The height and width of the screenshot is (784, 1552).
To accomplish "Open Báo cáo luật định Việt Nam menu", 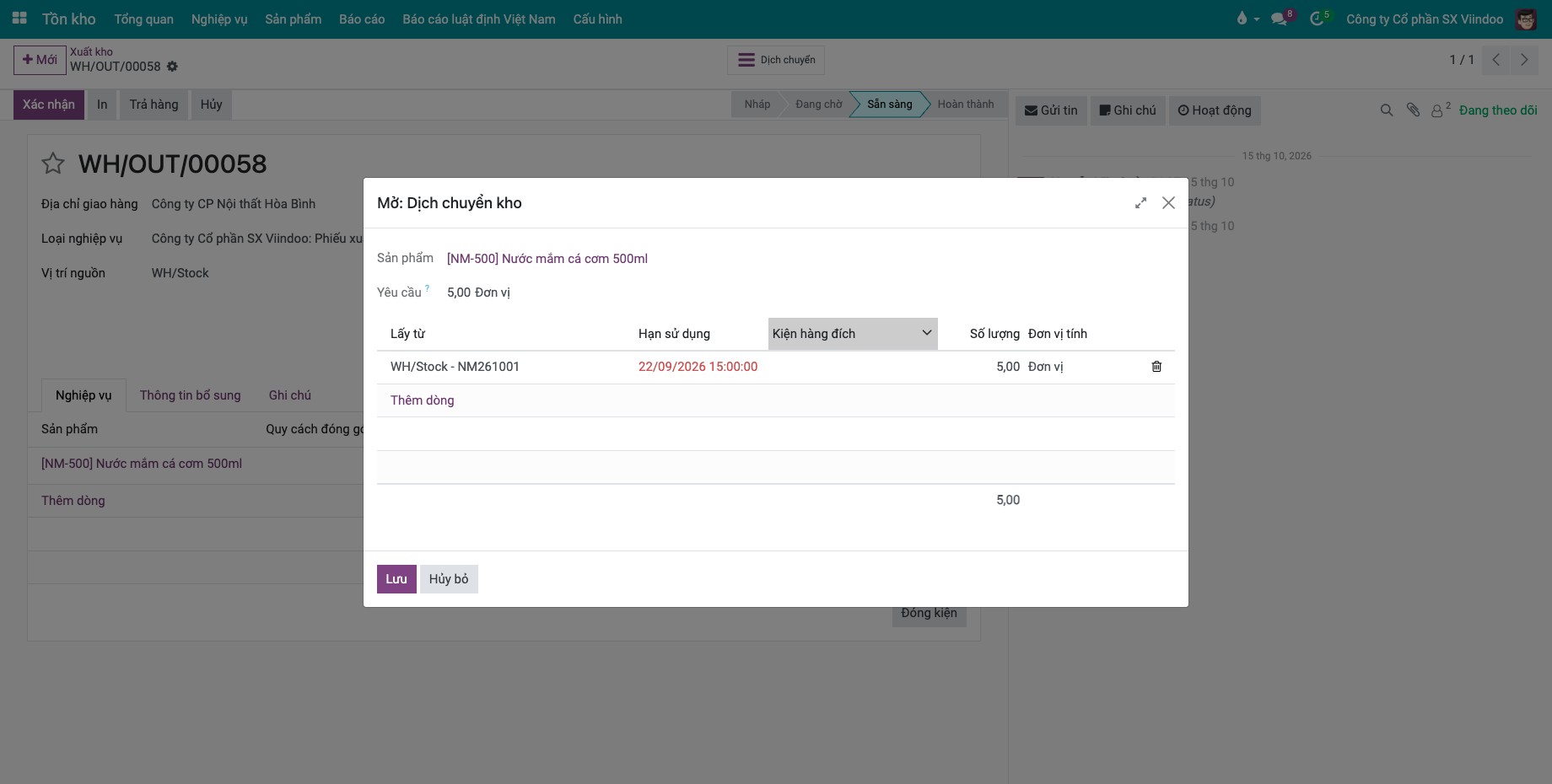I will tap(479, 19).
